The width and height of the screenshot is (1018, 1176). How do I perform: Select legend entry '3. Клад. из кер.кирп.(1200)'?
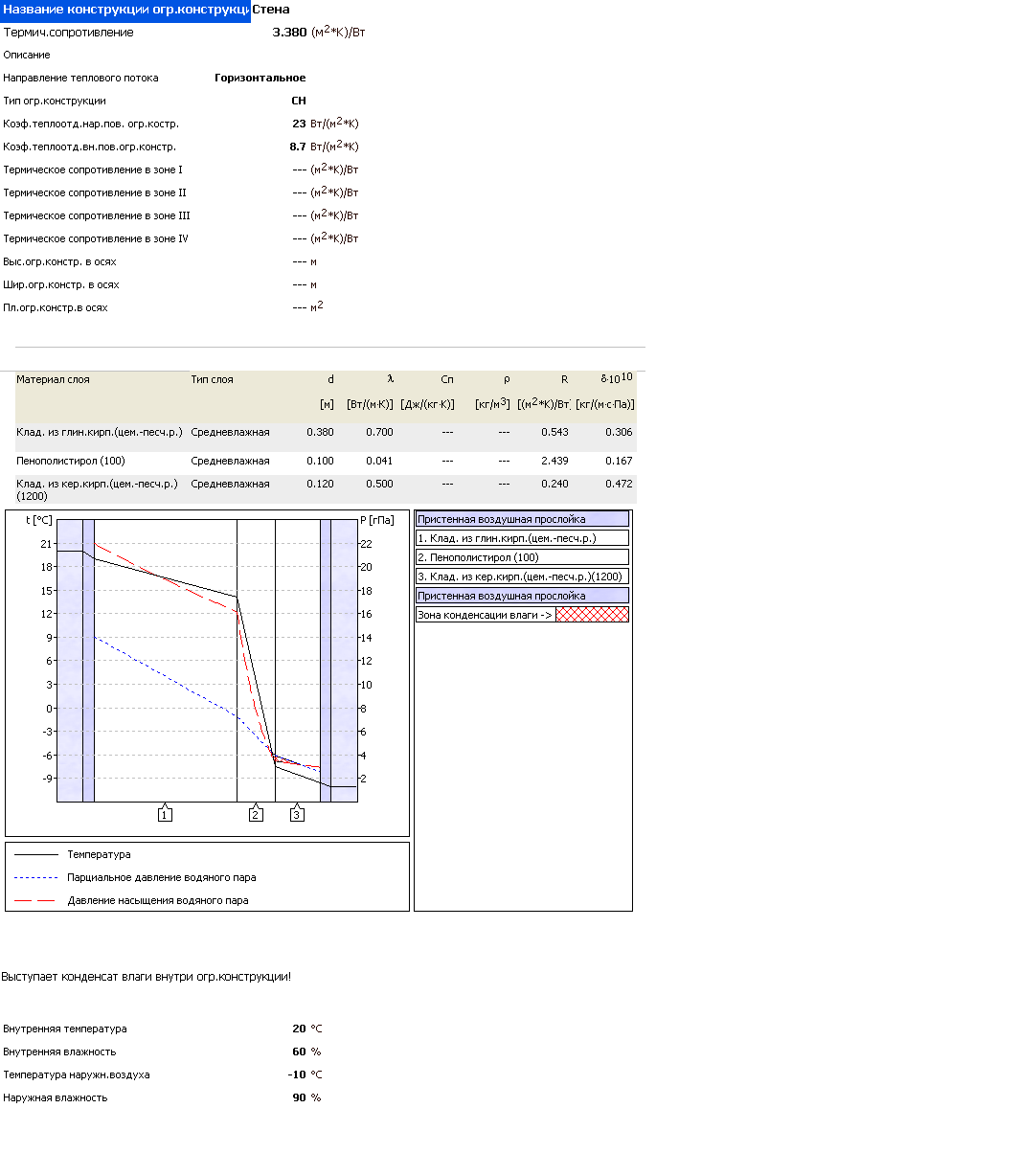[522, 577]
